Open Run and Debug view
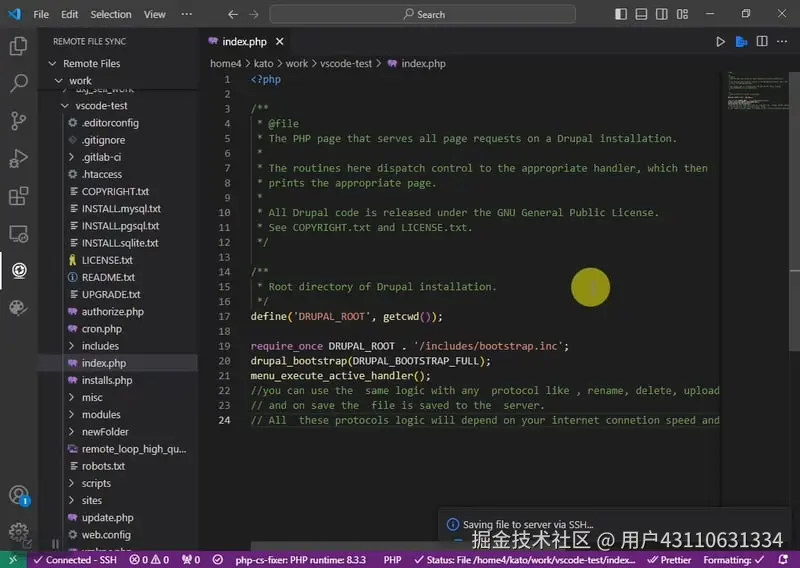The height and width of the screenshot is (568, 800). point(18,158)
